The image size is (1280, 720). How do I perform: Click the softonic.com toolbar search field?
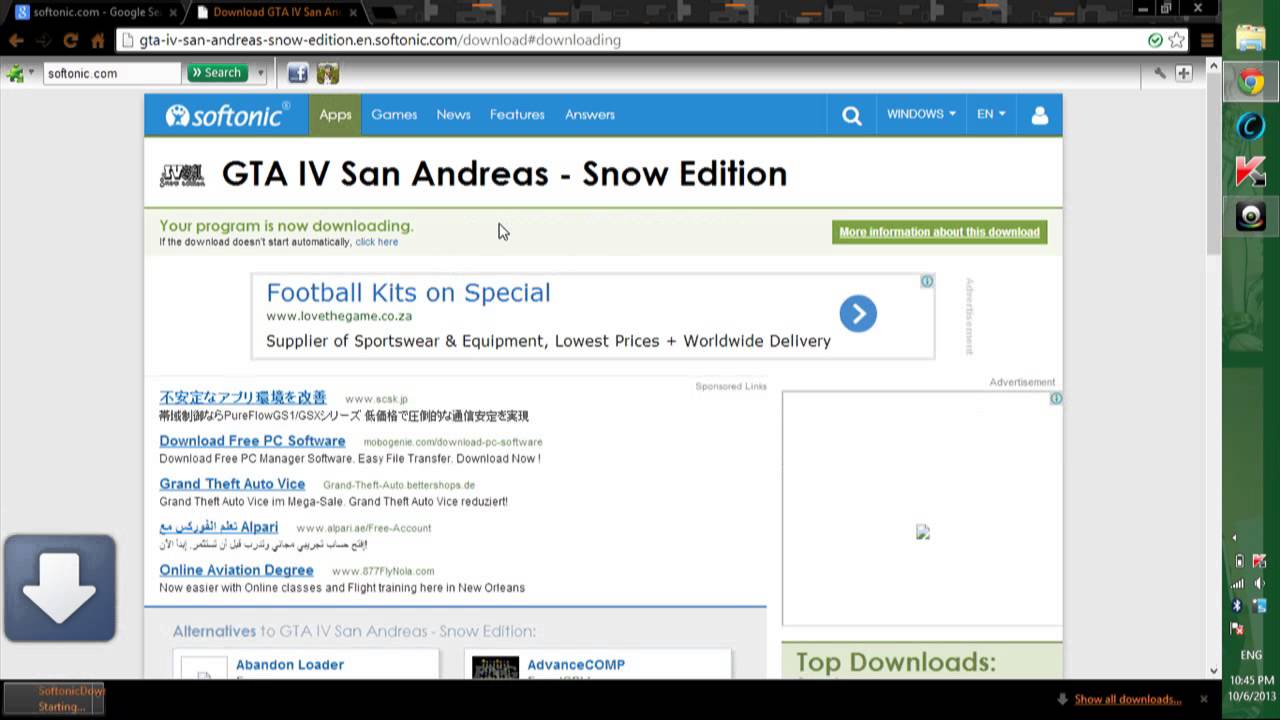pos(112,73)
